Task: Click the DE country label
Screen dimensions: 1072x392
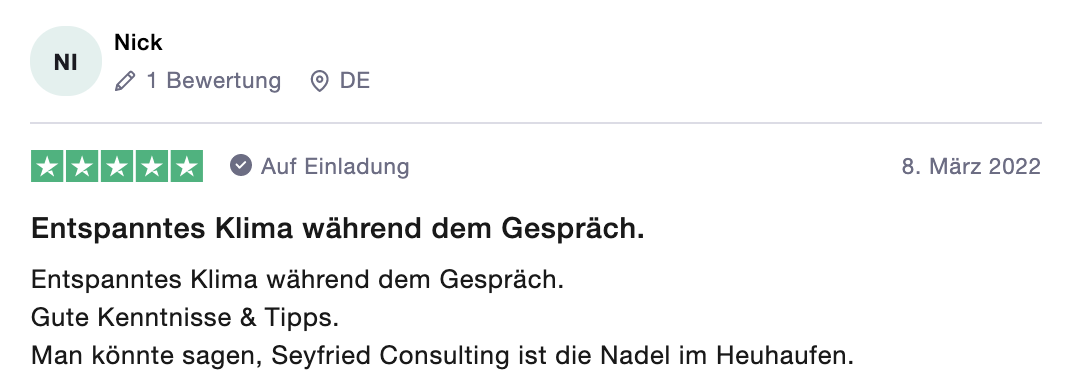Action: (x=355, y=81)
